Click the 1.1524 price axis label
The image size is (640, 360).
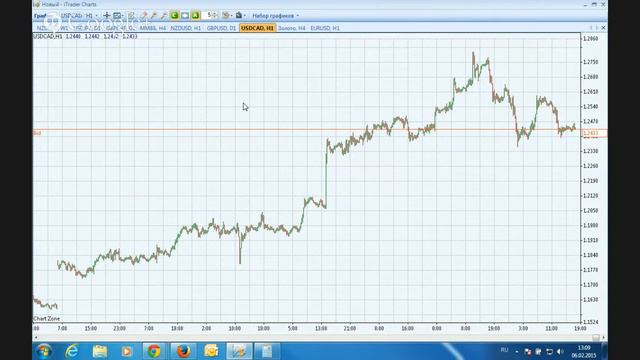(591, 322)
